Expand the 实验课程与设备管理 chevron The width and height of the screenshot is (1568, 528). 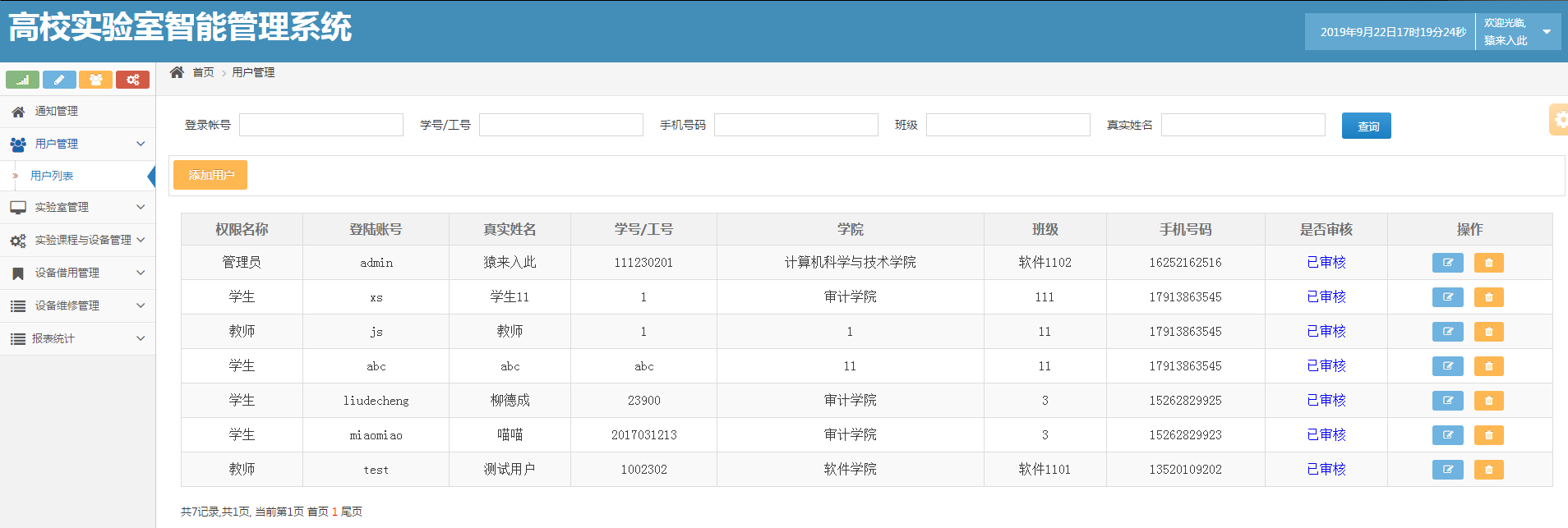tap(141, 240)
